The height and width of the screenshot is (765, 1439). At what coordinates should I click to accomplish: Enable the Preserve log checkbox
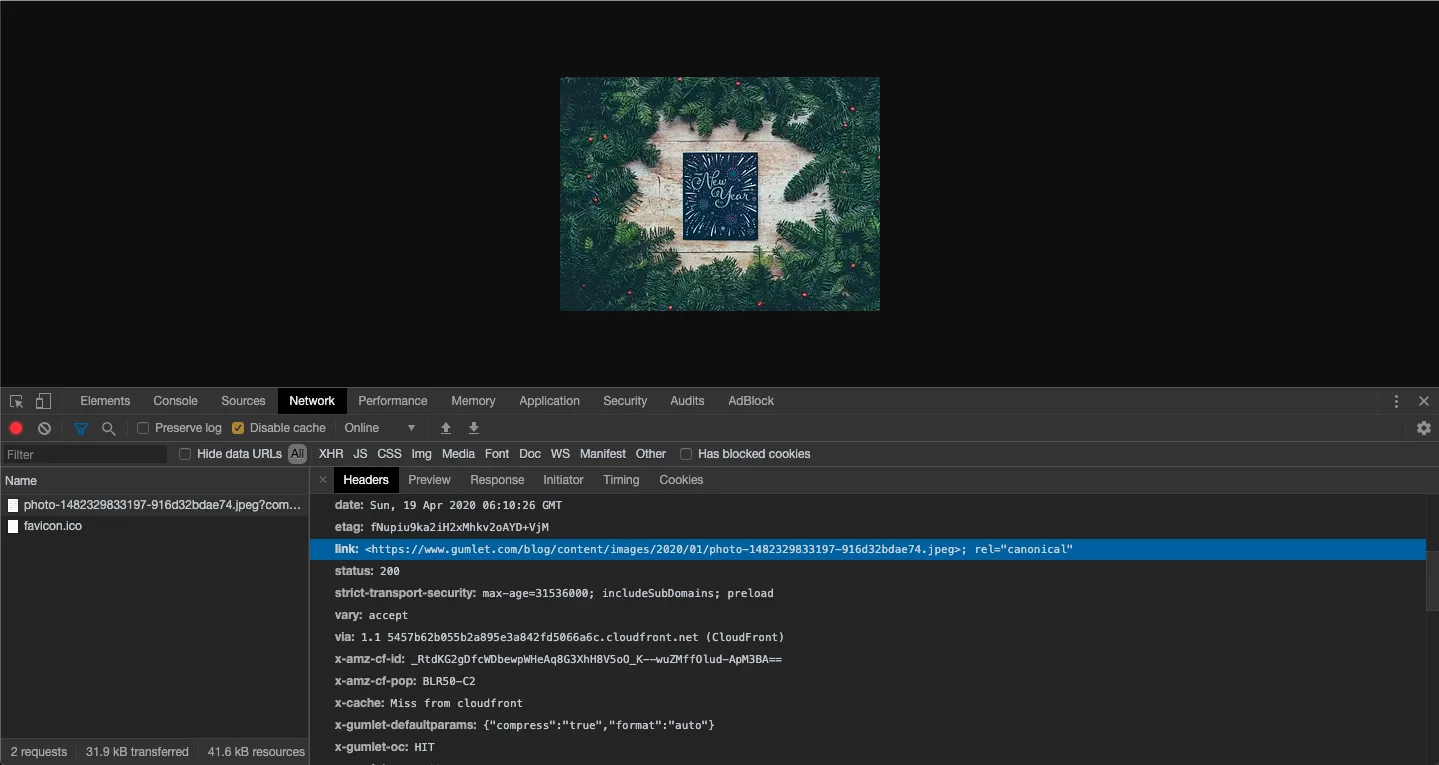point(143,428)
